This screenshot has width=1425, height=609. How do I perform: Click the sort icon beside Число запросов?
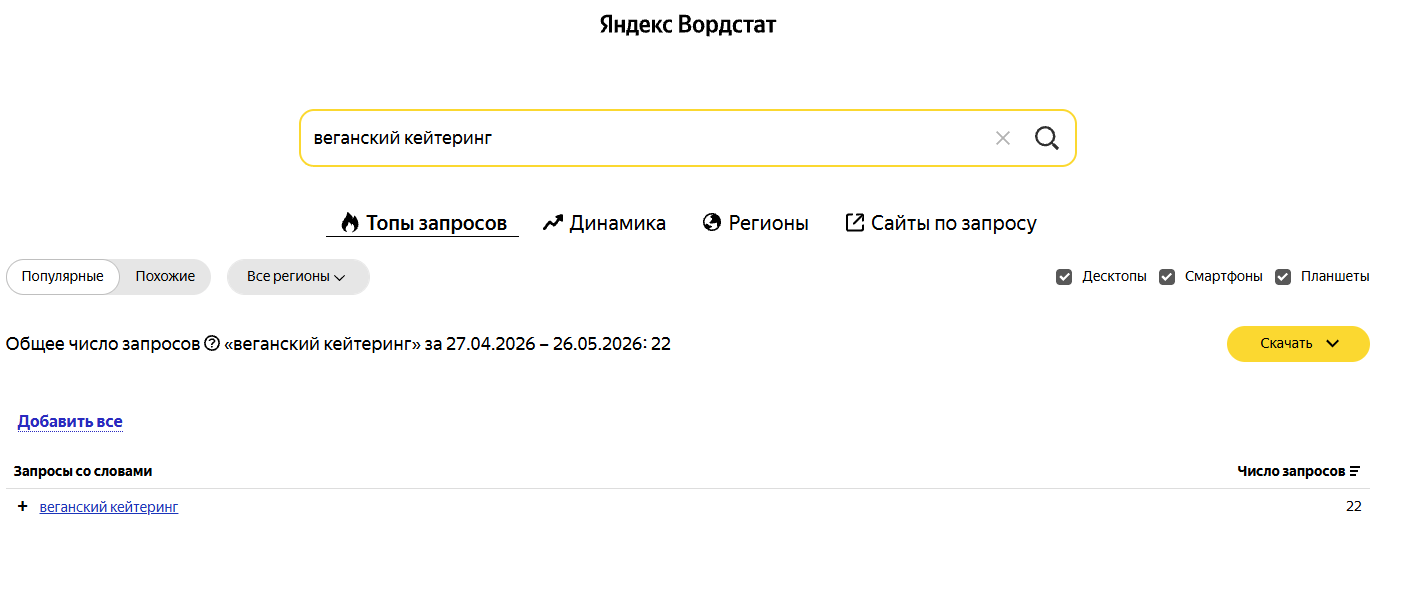(x=1355, y=471)
